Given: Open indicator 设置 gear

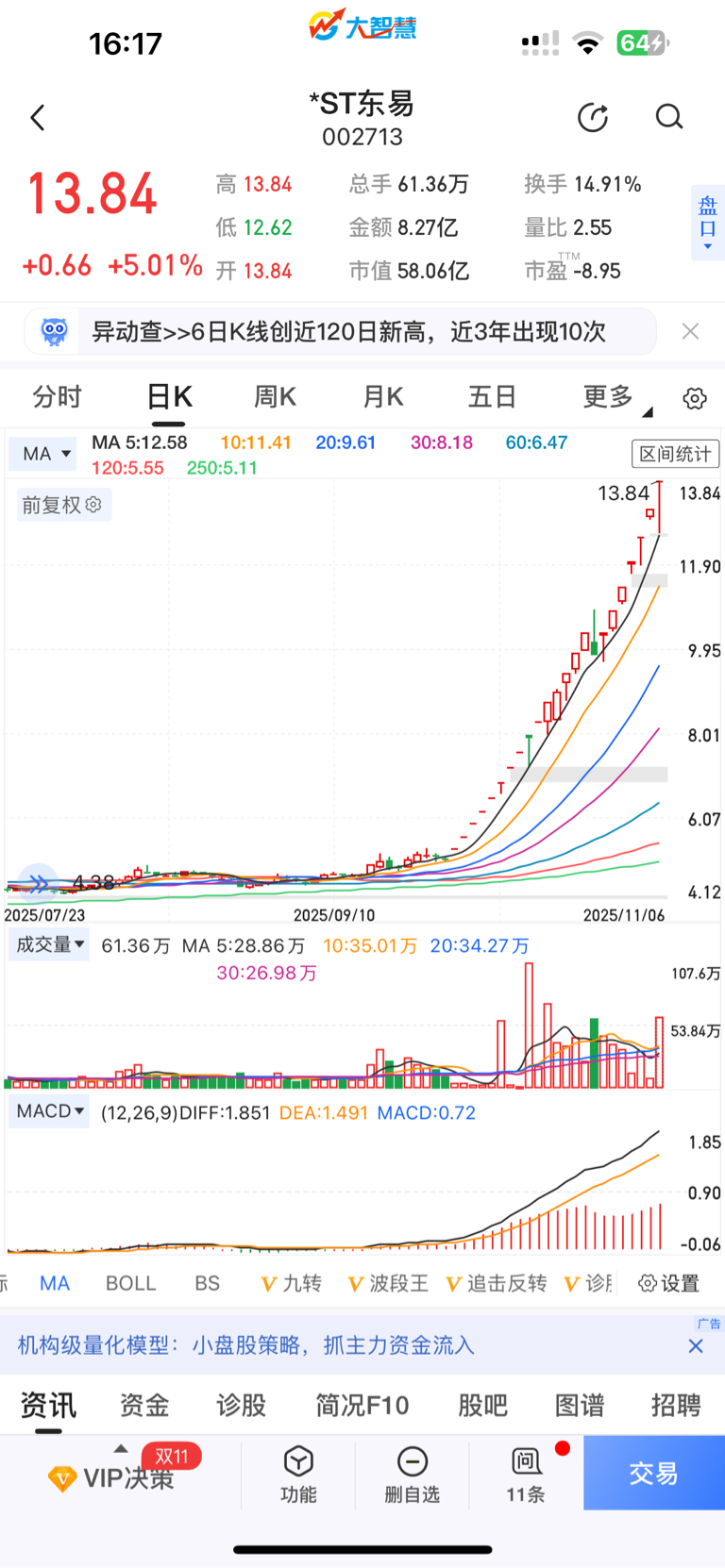Looking at the screenshot, I should 669,1283.
